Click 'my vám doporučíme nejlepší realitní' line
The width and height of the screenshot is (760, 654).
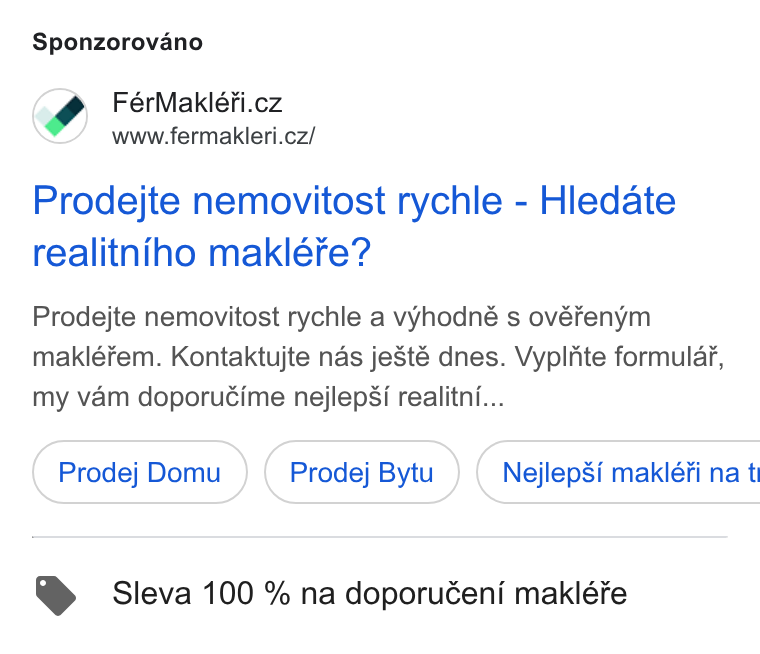tap(269, 398)
